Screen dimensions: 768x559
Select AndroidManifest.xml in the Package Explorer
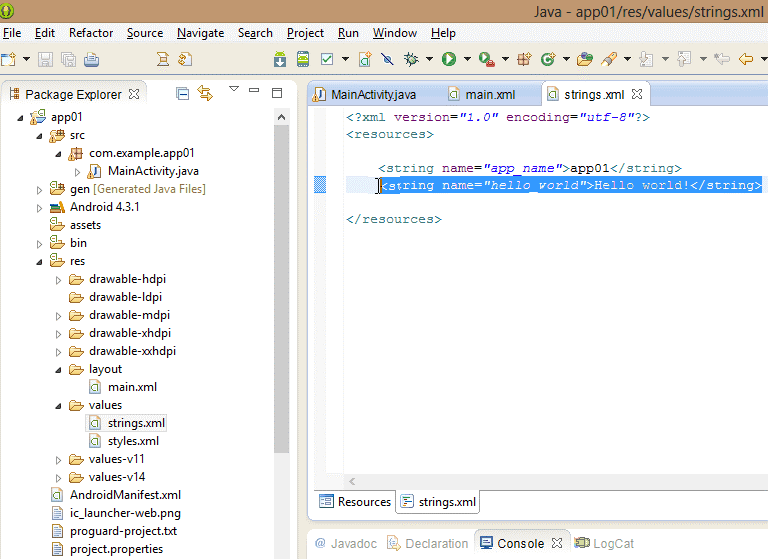[x=125, y=495]
